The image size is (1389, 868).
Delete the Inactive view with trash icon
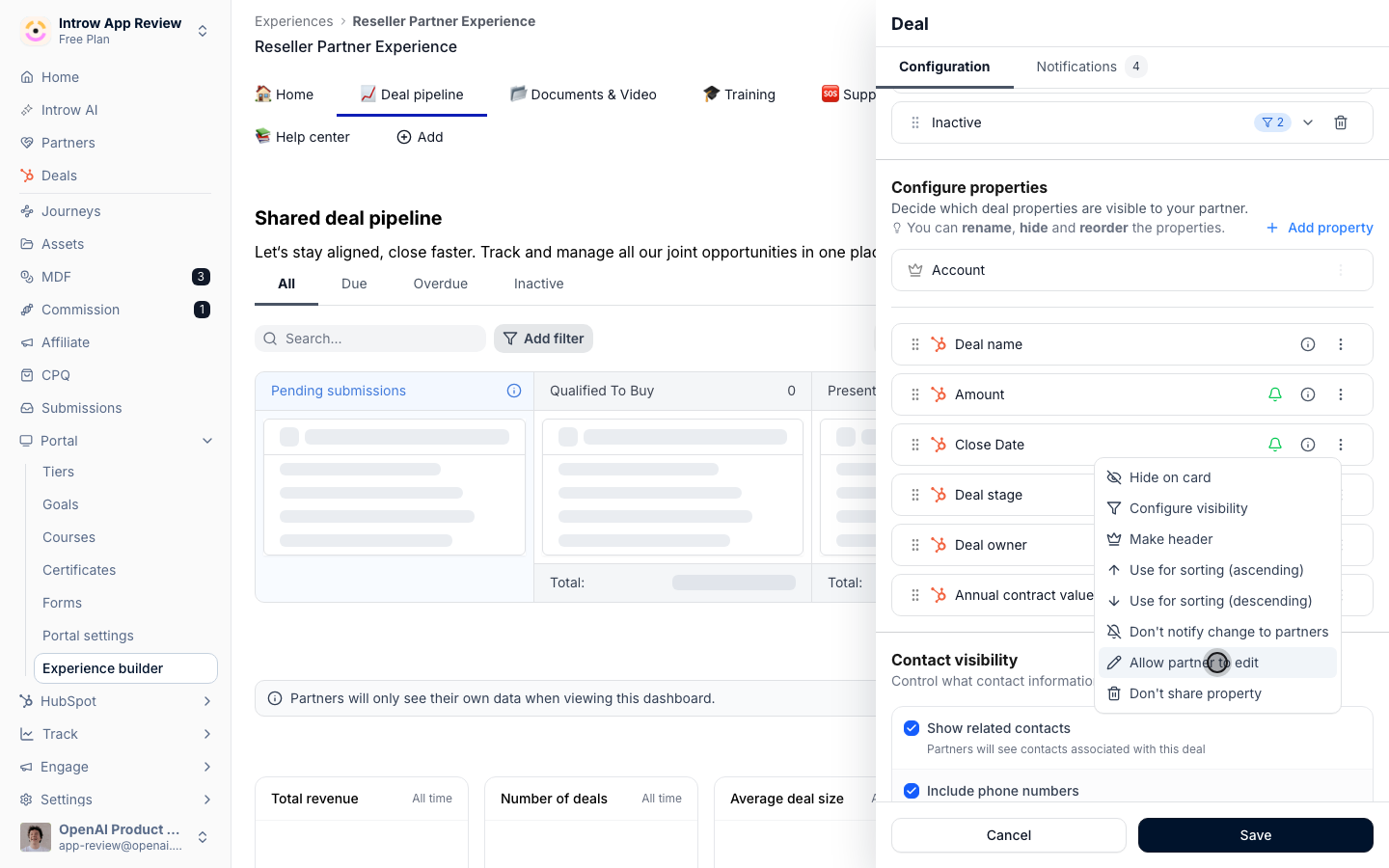click(1341, 122)
